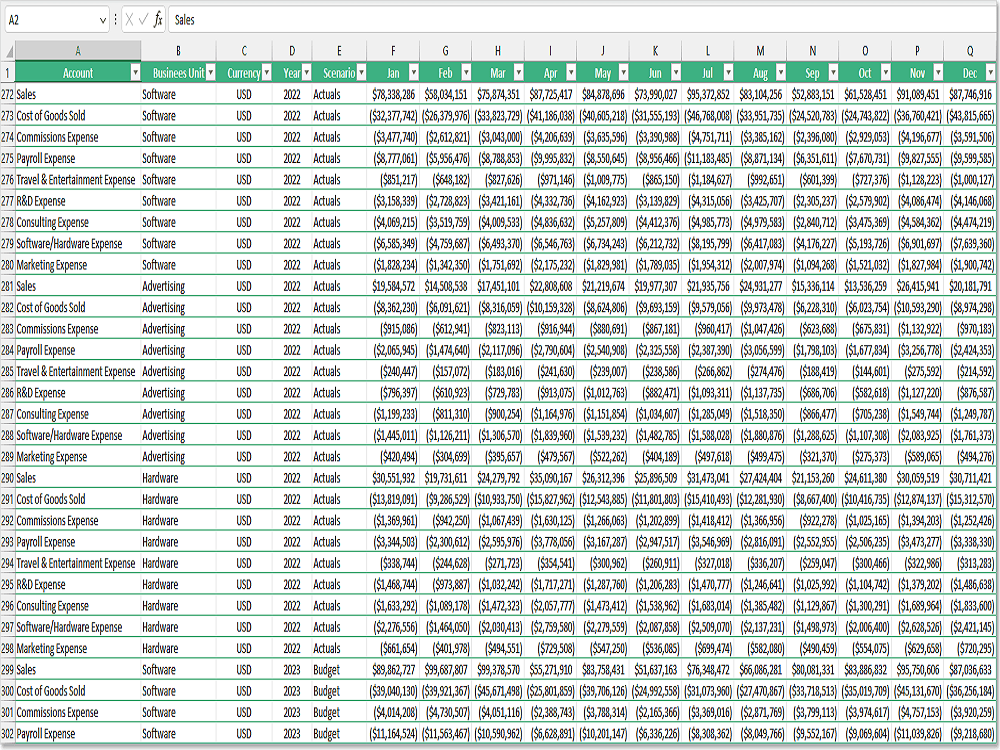Image resolution: width=1000 pixels, height=750 pixels.
Task: Select column B header
Action: tap(179, 51)
